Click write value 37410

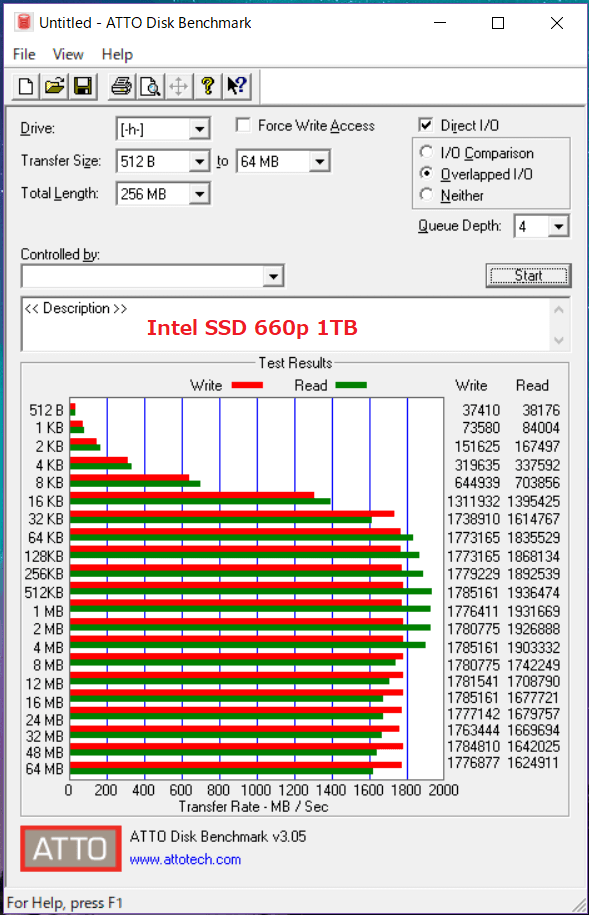click(x=481, y=410)
